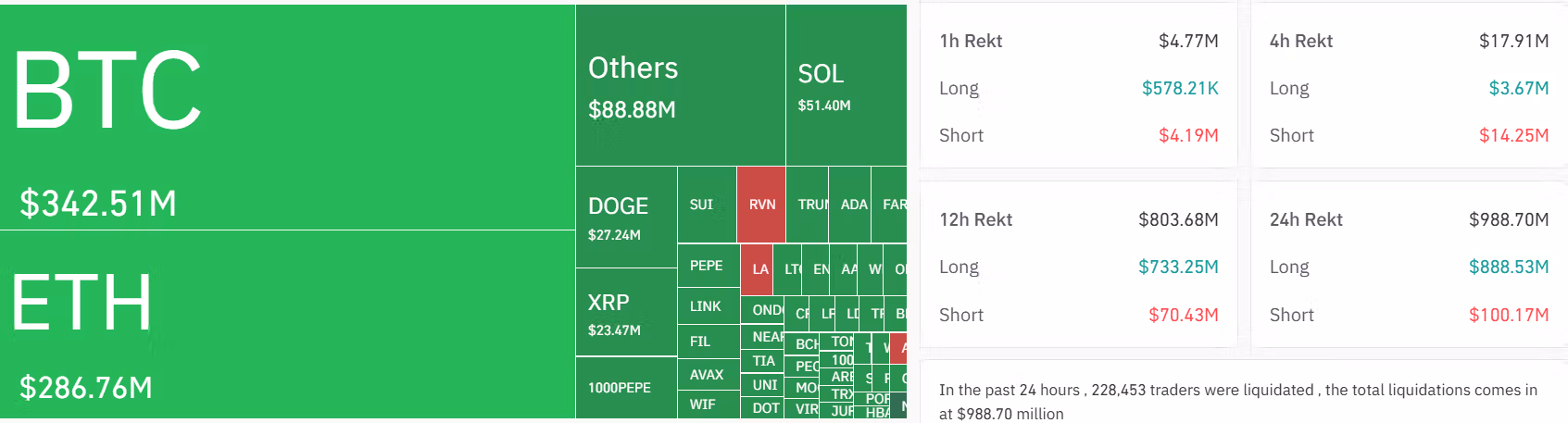The image size is (1568, 423).
Task: Click the WIF tile
Action: pos(709,404)
